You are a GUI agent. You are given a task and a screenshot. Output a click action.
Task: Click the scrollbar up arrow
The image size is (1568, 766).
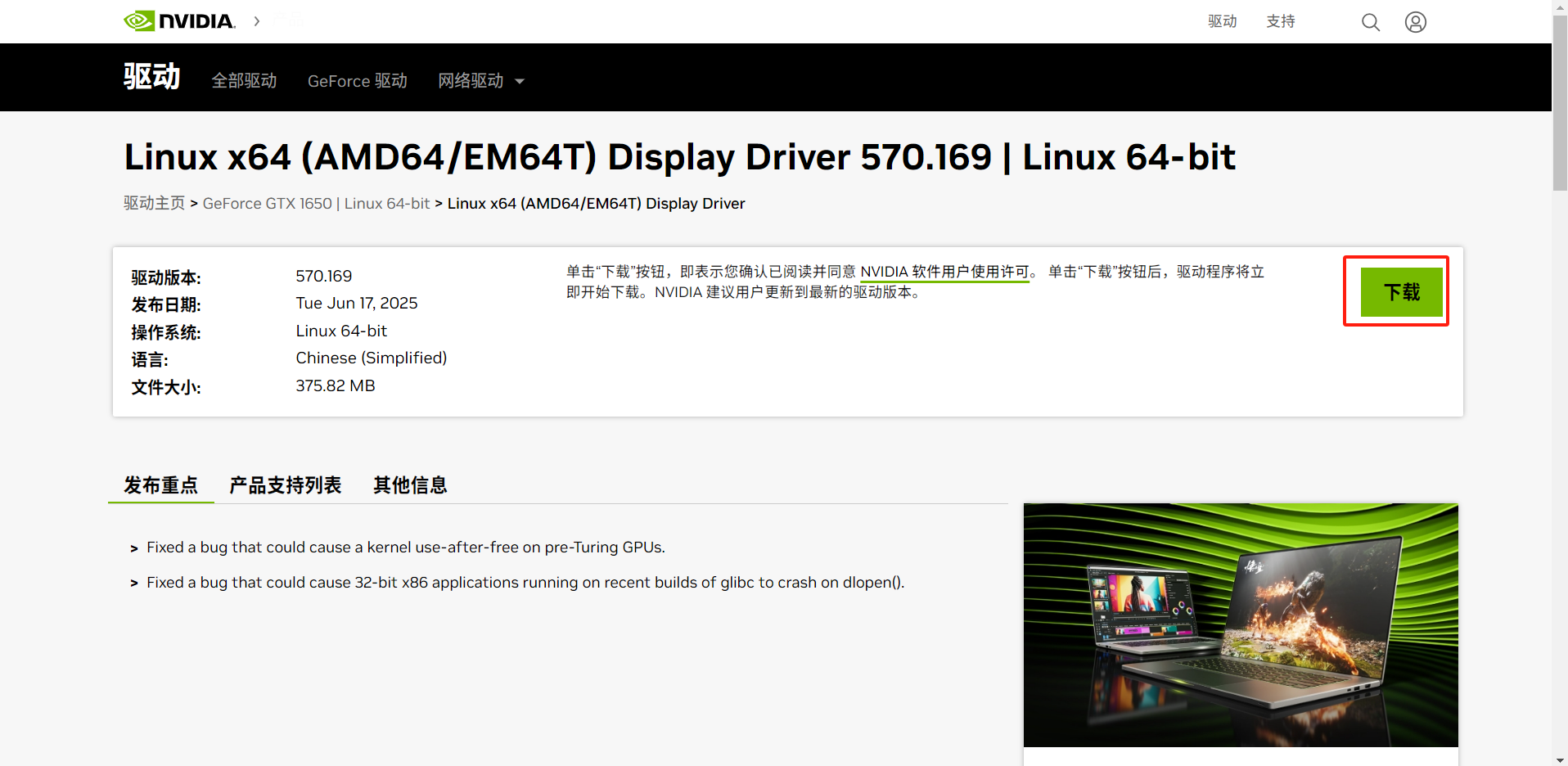tap(1560, 7)
